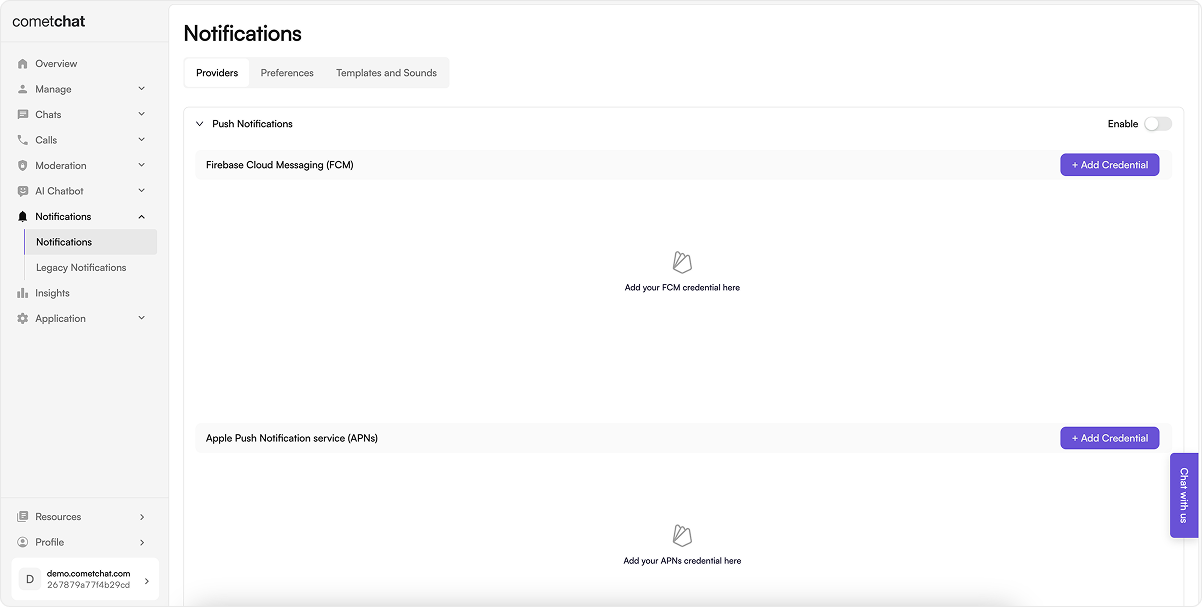
Task: Add an APNs credential
Action: point(1109,437)
